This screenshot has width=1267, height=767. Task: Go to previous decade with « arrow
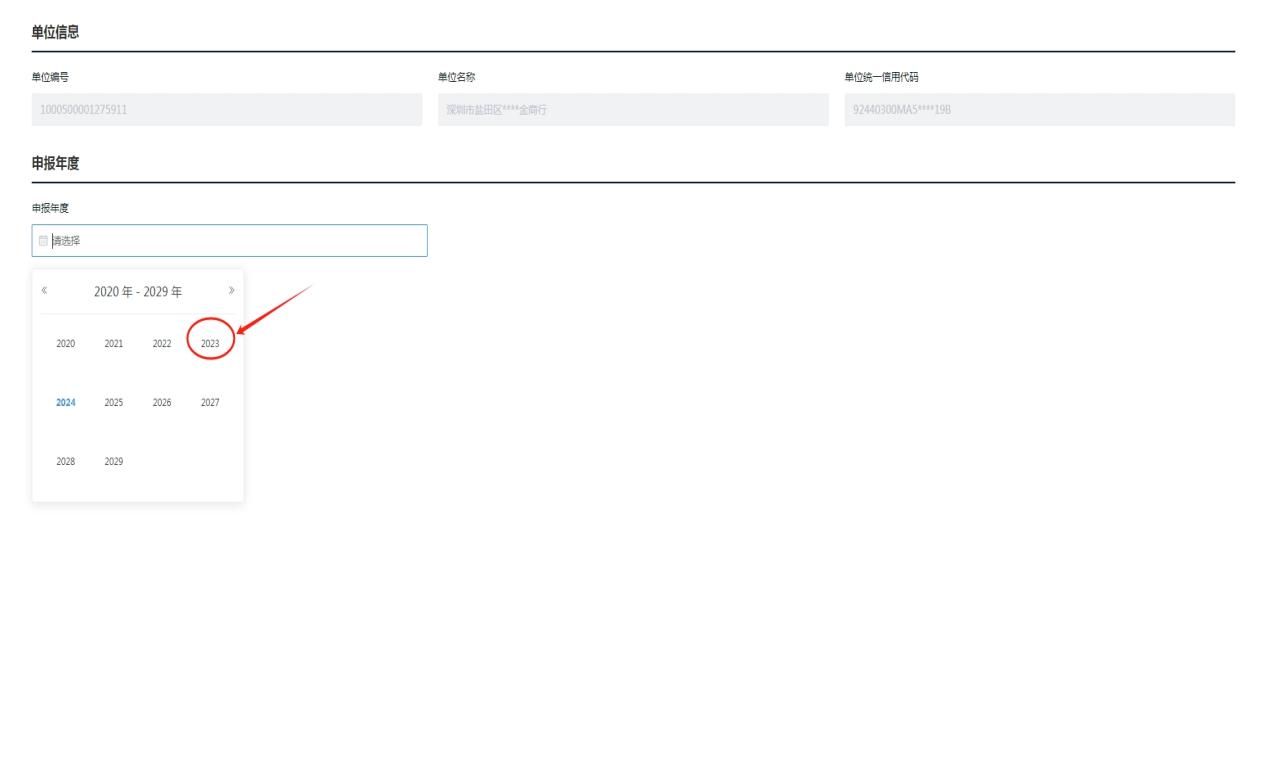44,291
